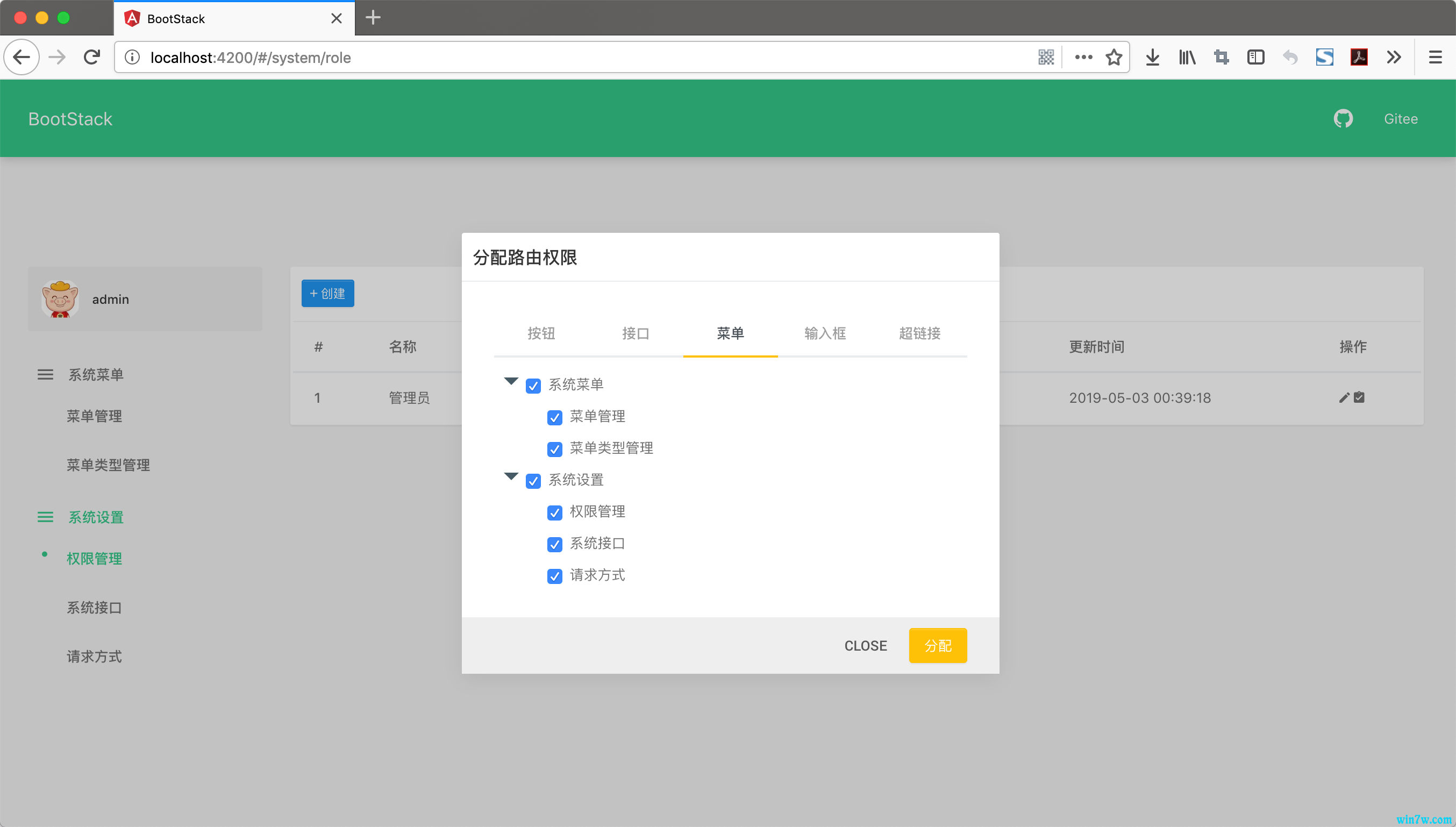Click the 输入框 tab
1456x827 pixels.
pos(824,333)
